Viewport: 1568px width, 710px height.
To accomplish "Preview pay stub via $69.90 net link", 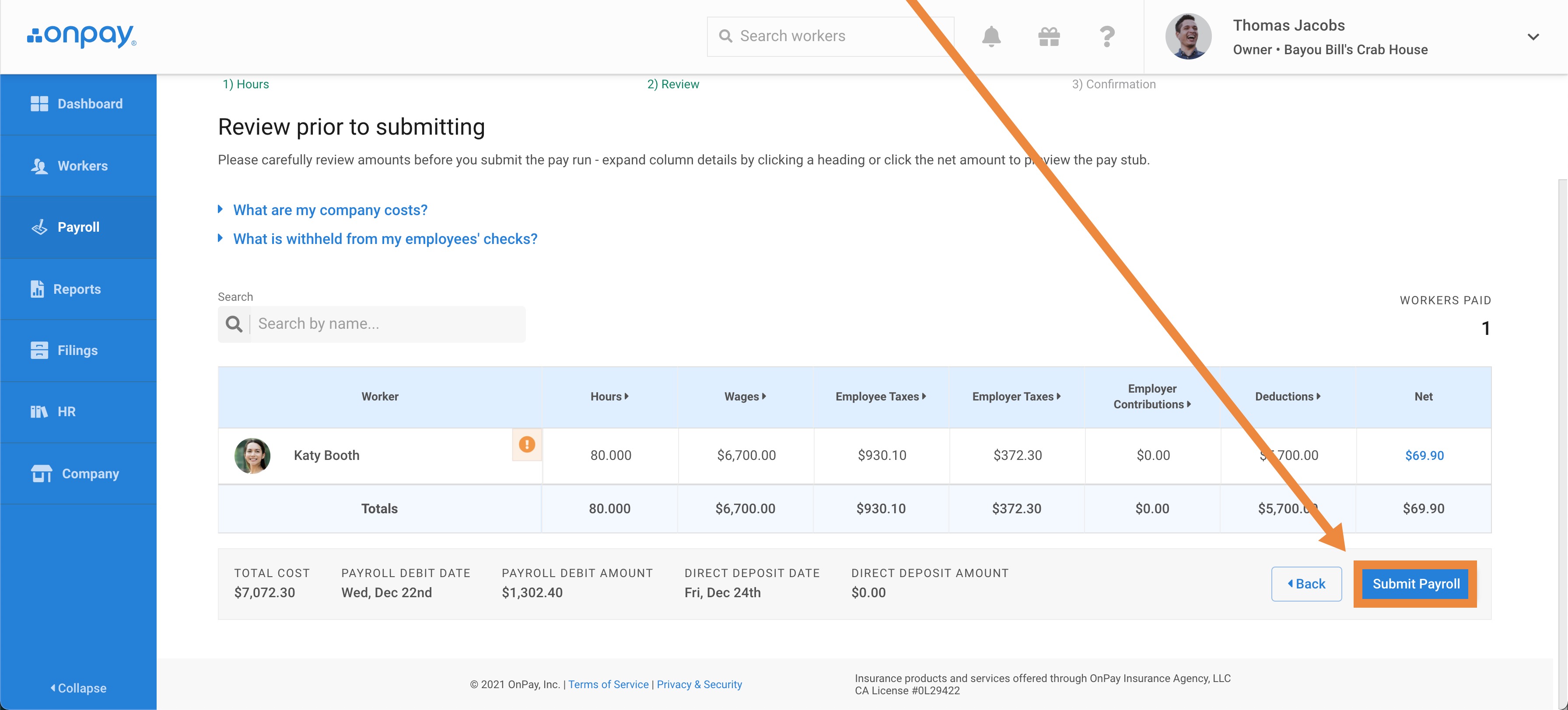I will 1424,456.
